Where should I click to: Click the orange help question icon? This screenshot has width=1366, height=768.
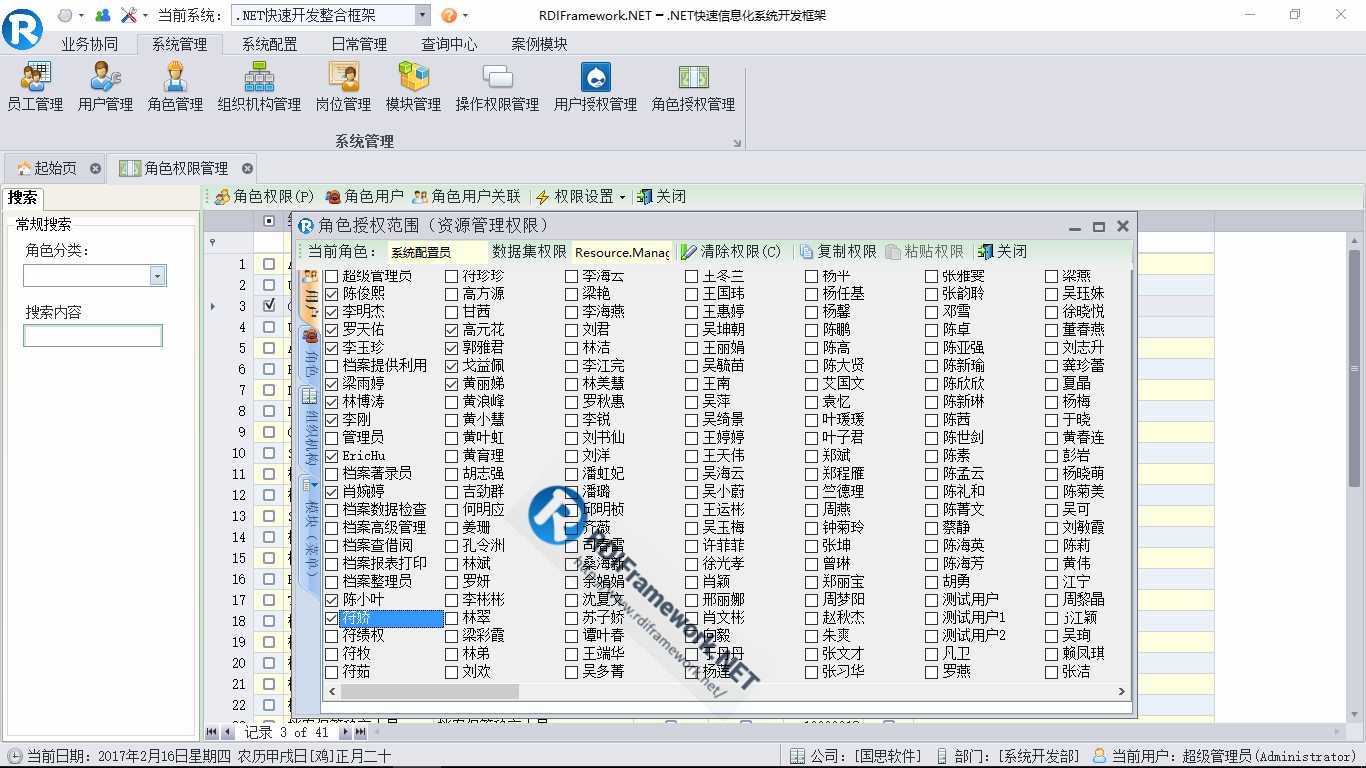449,15
